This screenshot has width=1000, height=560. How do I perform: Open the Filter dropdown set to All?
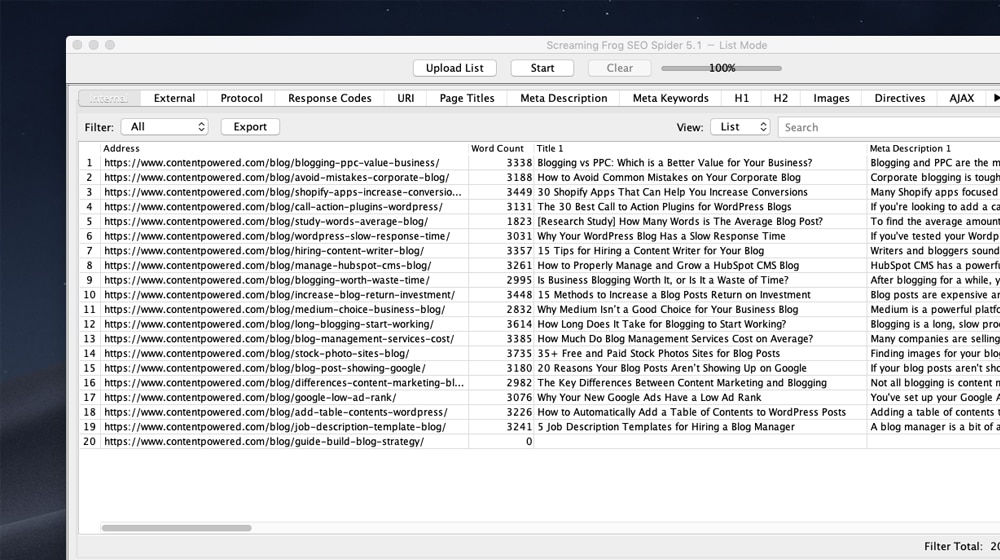(x=165, y=127)
